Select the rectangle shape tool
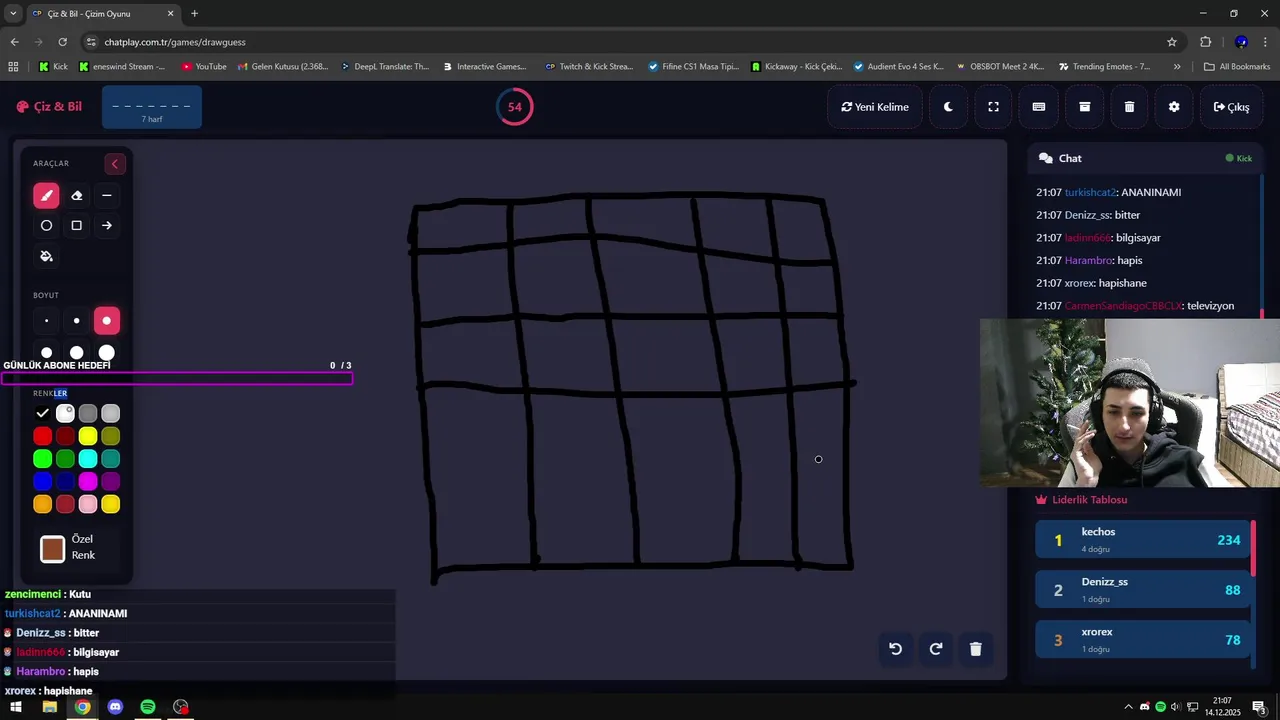This screenshot has height=720, width=1280. (x=76, y=226)
